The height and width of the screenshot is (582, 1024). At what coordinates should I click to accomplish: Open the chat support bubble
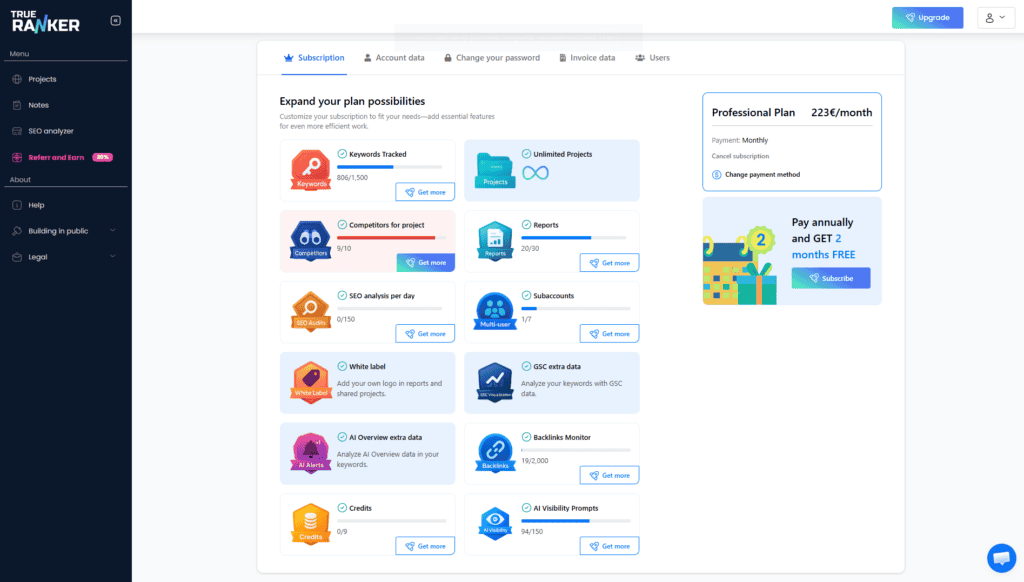(x=1003, y=558)
